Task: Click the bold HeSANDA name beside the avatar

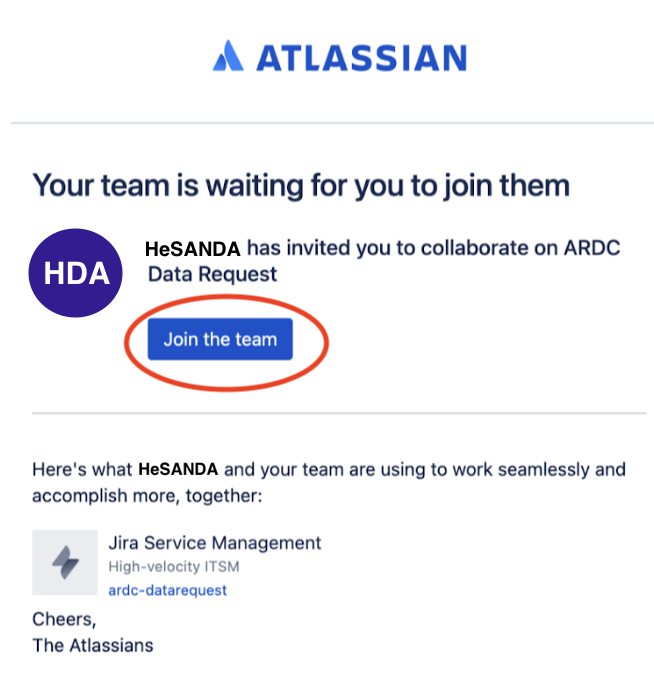Action: [193, 248]
